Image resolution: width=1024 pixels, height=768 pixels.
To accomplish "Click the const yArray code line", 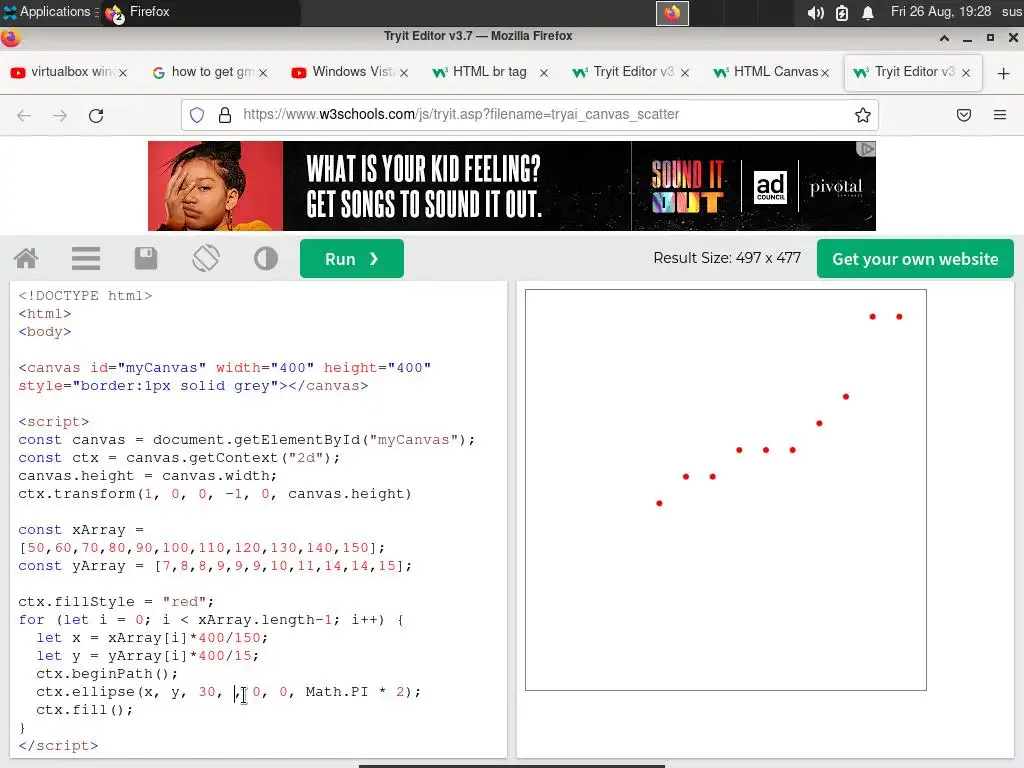I will pos(215,566).
